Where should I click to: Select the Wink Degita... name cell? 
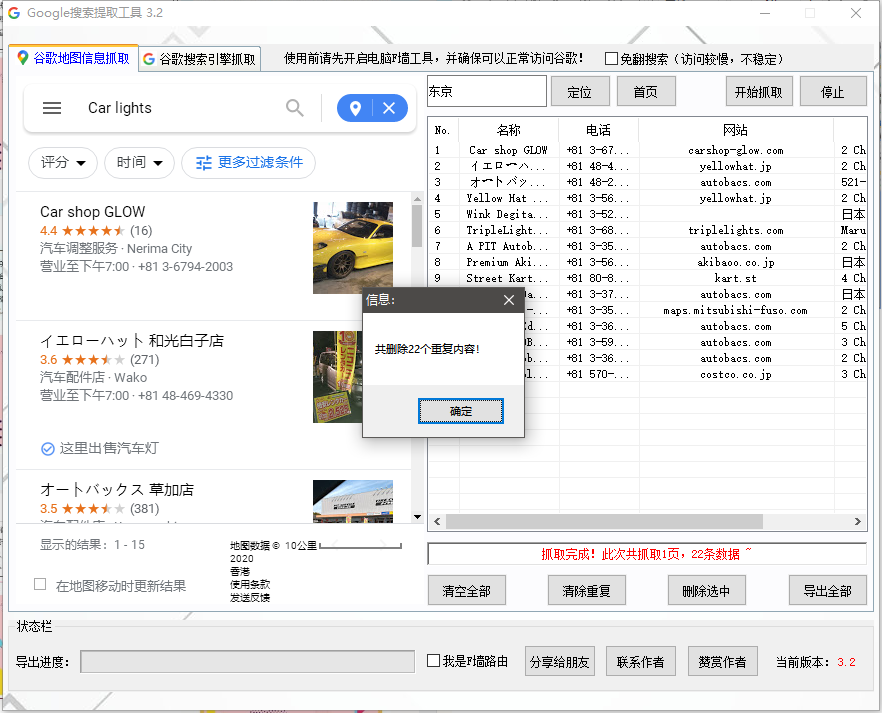pos(508,214)
